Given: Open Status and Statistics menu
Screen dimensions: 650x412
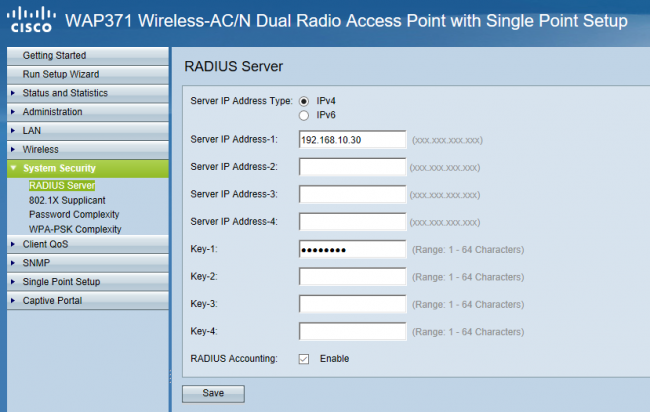Looking at the screenshot, I should coord(88,93).
